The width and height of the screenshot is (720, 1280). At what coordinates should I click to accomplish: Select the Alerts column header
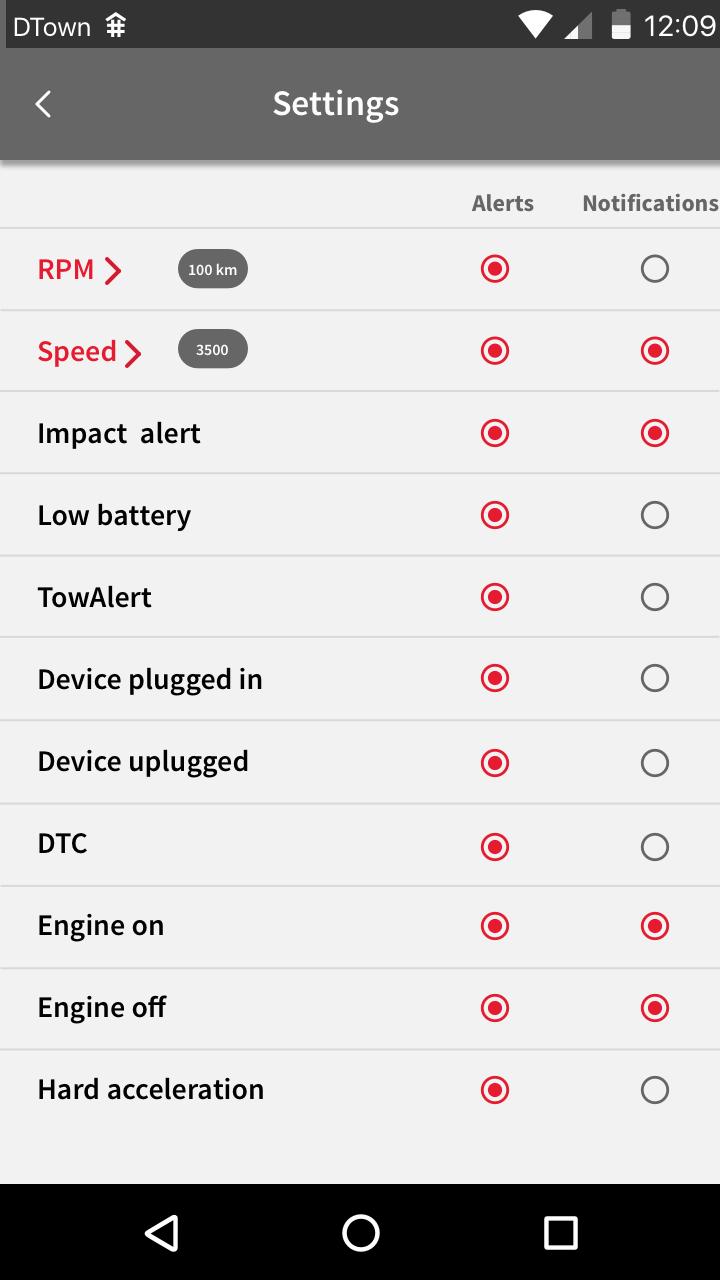tap(502, 203)
